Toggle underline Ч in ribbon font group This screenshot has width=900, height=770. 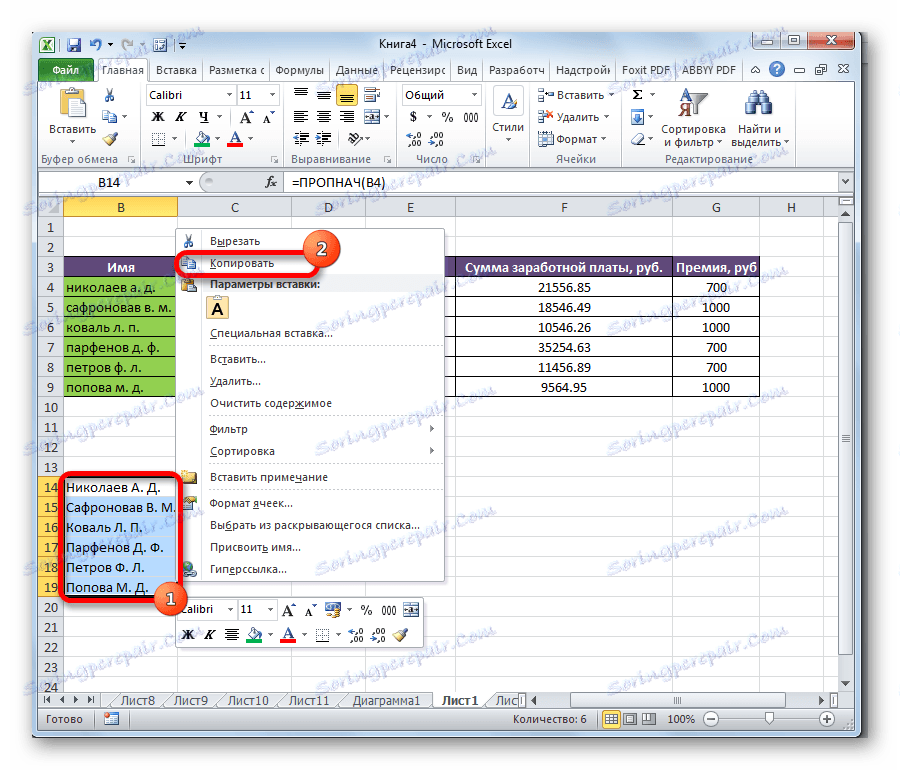click(x=203, y=117)
